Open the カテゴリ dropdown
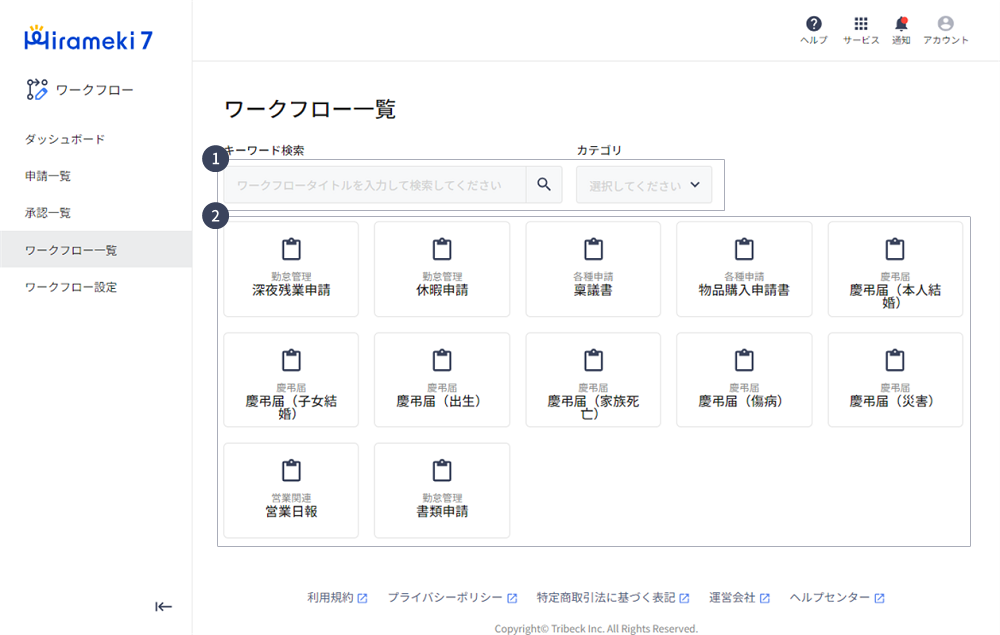The image size is (1000, 635). 644,185
